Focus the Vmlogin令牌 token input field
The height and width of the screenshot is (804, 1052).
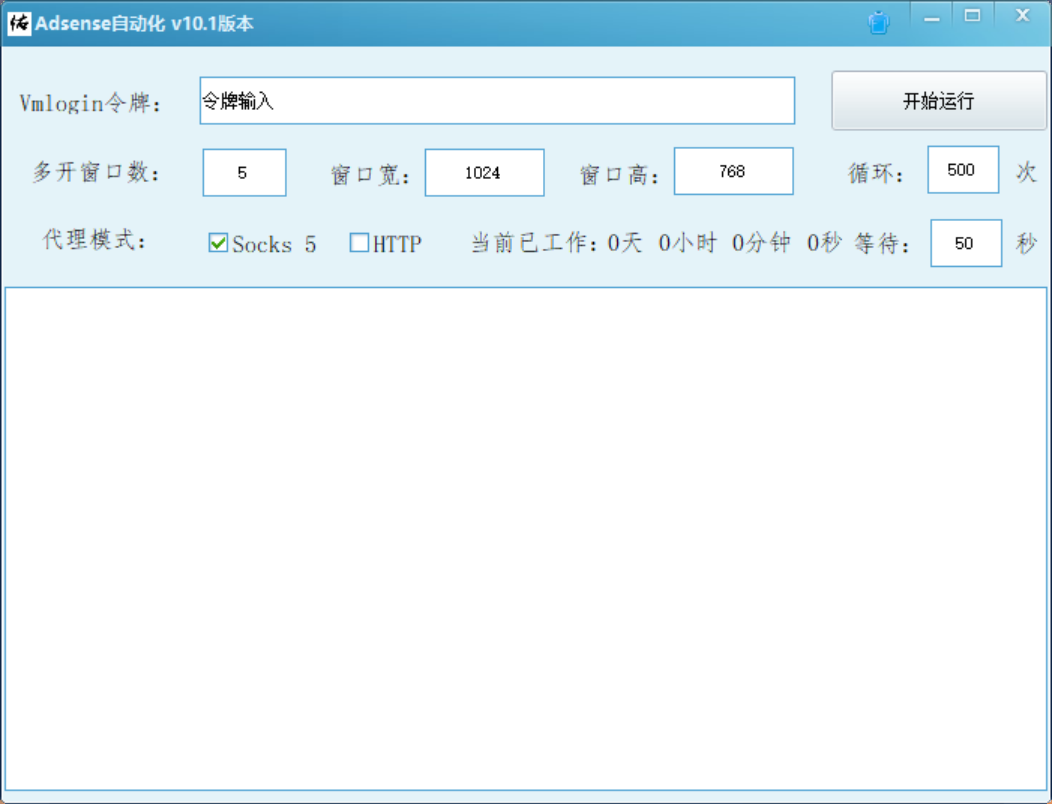coord(497,101)
